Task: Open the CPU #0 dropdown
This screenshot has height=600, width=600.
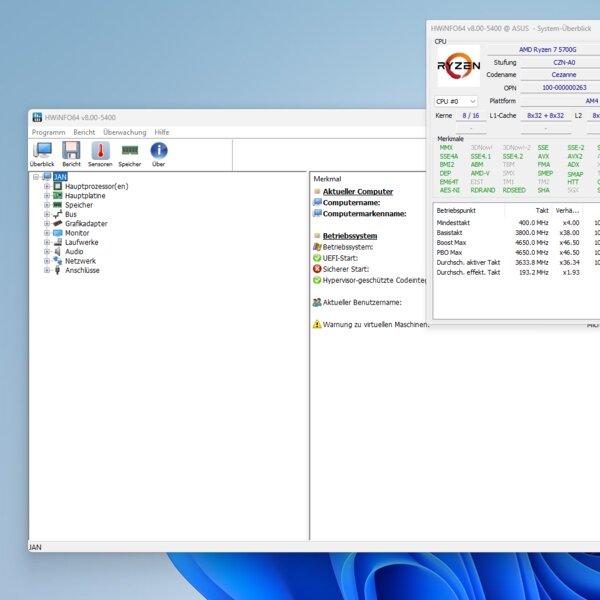Action: (456, 101)
